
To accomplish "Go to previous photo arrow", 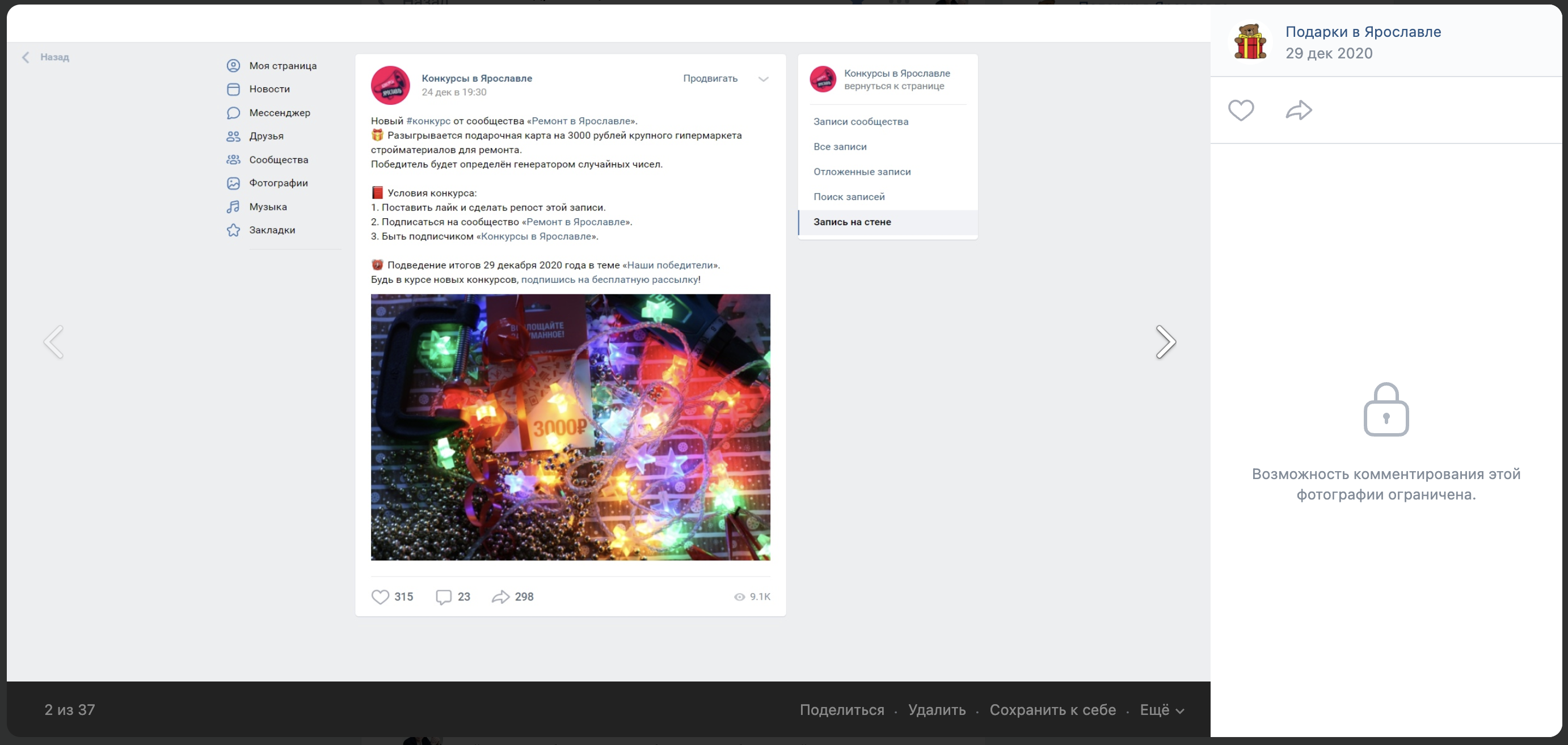I will (x=53, y=342).
